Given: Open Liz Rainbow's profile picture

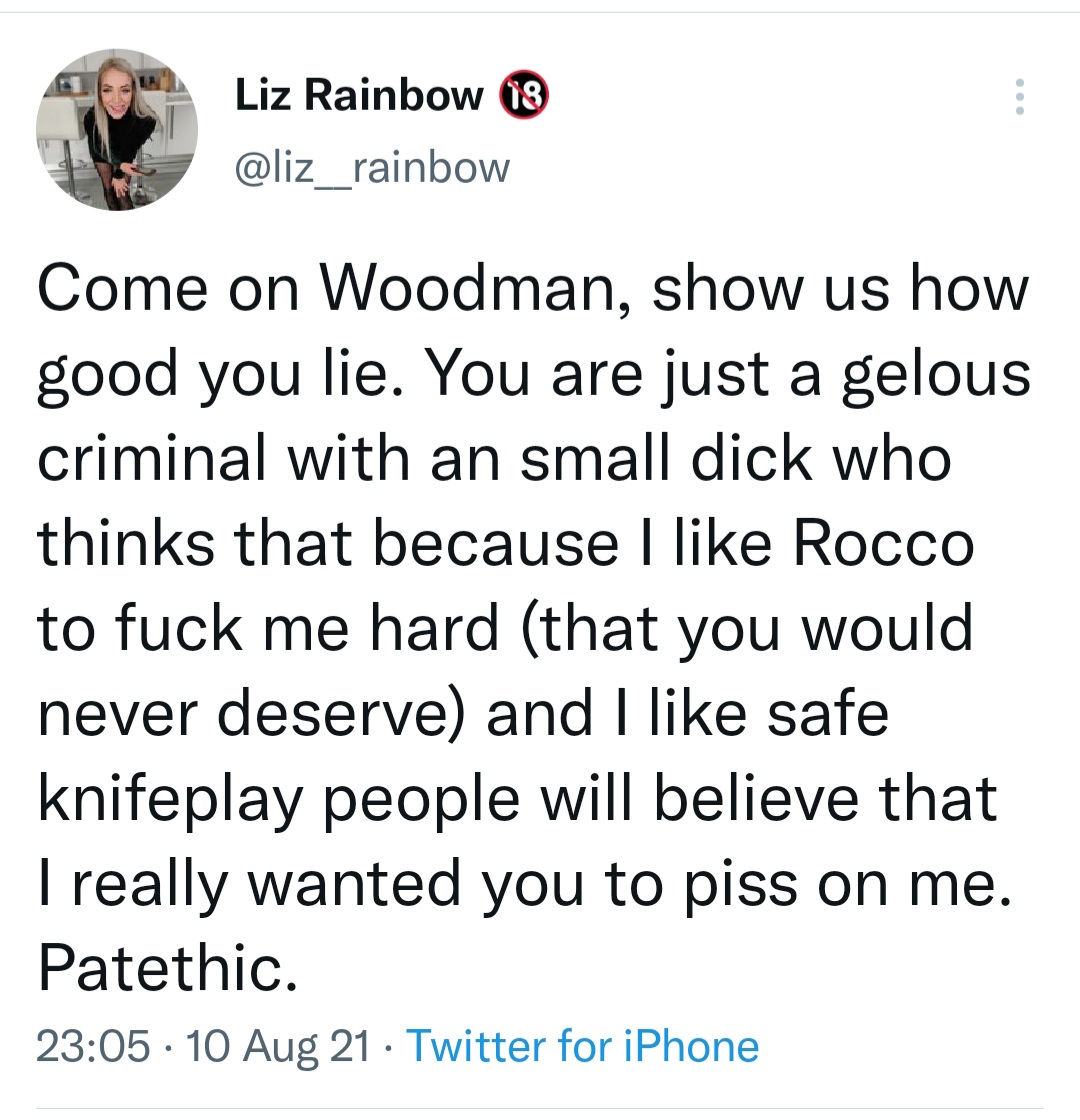Looking at the screenshot, I should 117,130.
